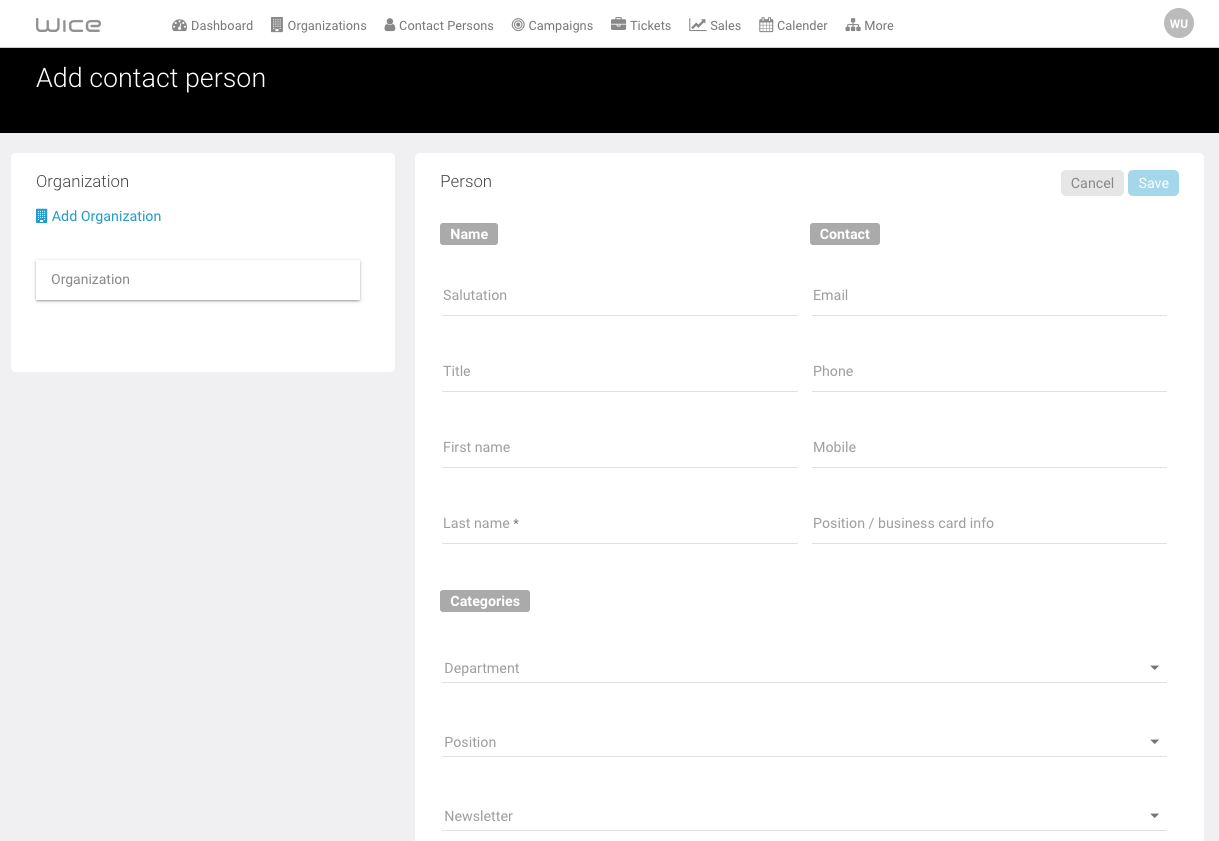Viewport: 1219px width, 841px height.
Task: Focus the Mobile field
Action: pos(989,448)
